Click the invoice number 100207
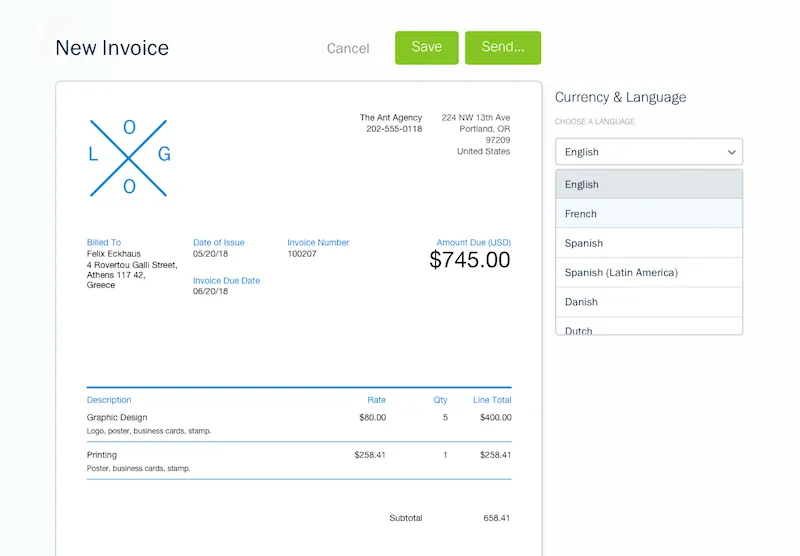 tap(302, 253)
